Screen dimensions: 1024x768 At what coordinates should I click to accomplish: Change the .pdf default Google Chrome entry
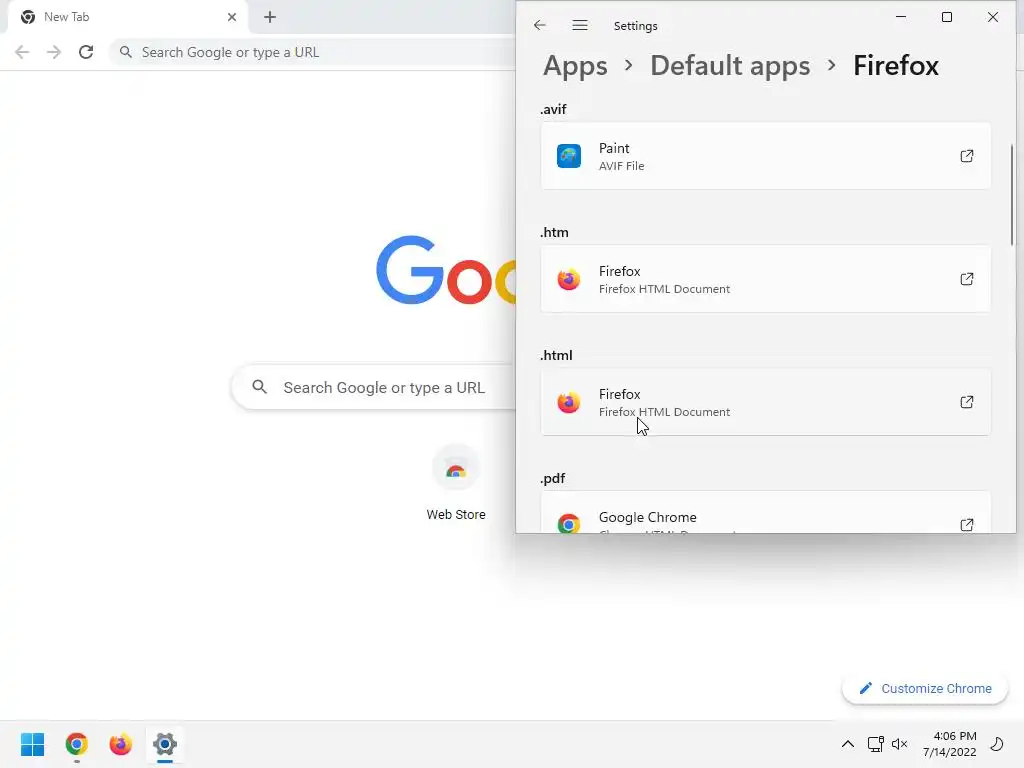(x=765, y=512)
